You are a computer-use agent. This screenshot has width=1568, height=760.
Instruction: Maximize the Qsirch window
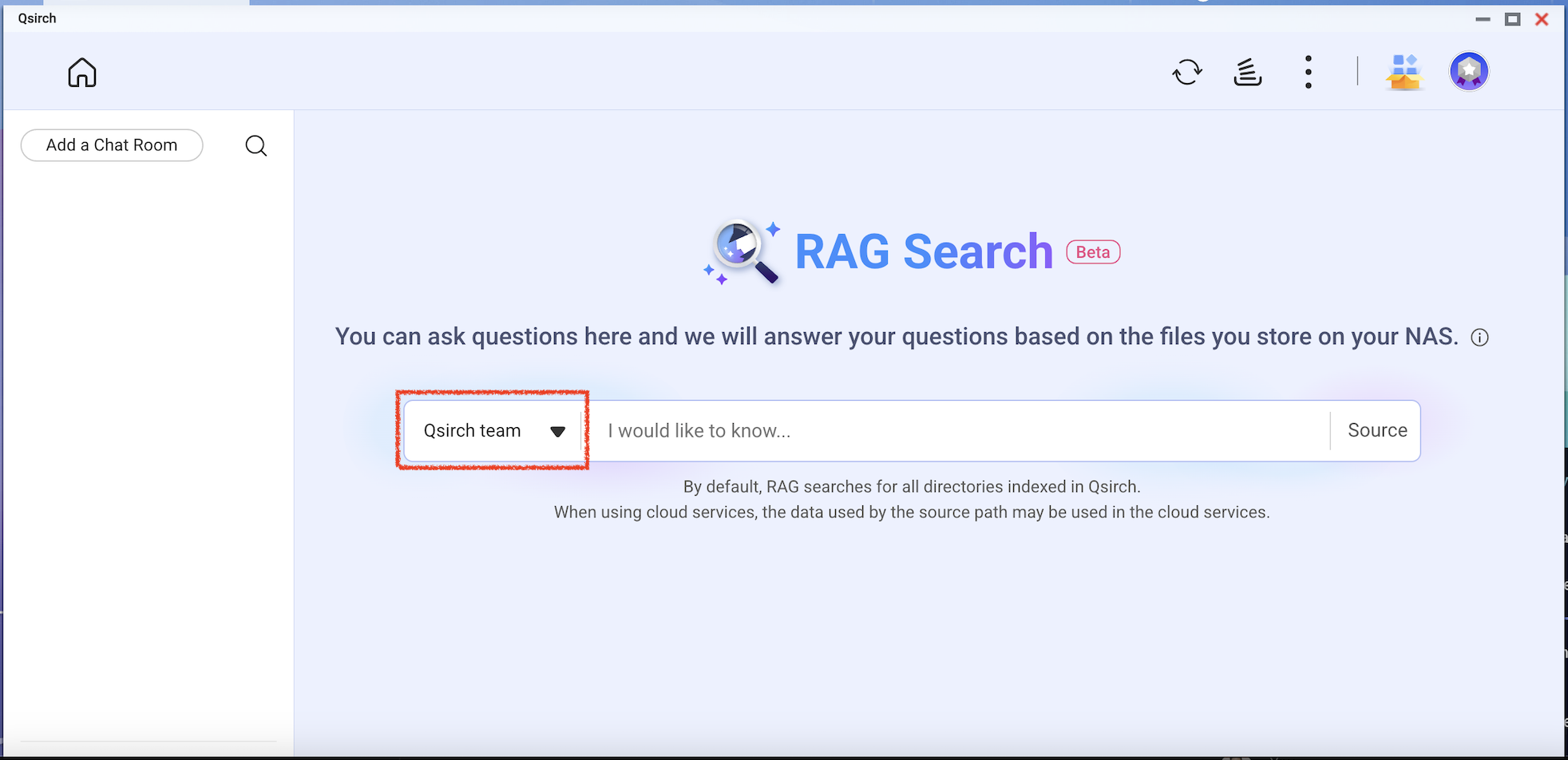click(1512, 18)
